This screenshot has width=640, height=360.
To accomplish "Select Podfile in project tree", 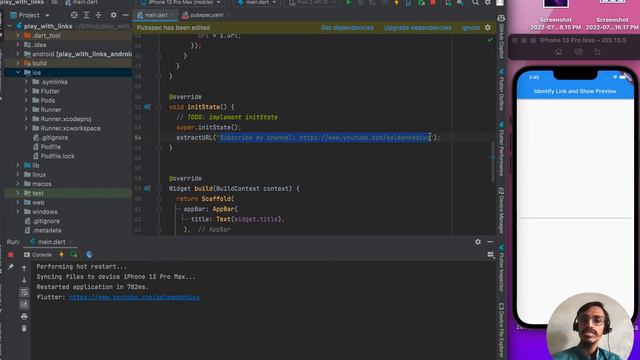I will 50,147.
